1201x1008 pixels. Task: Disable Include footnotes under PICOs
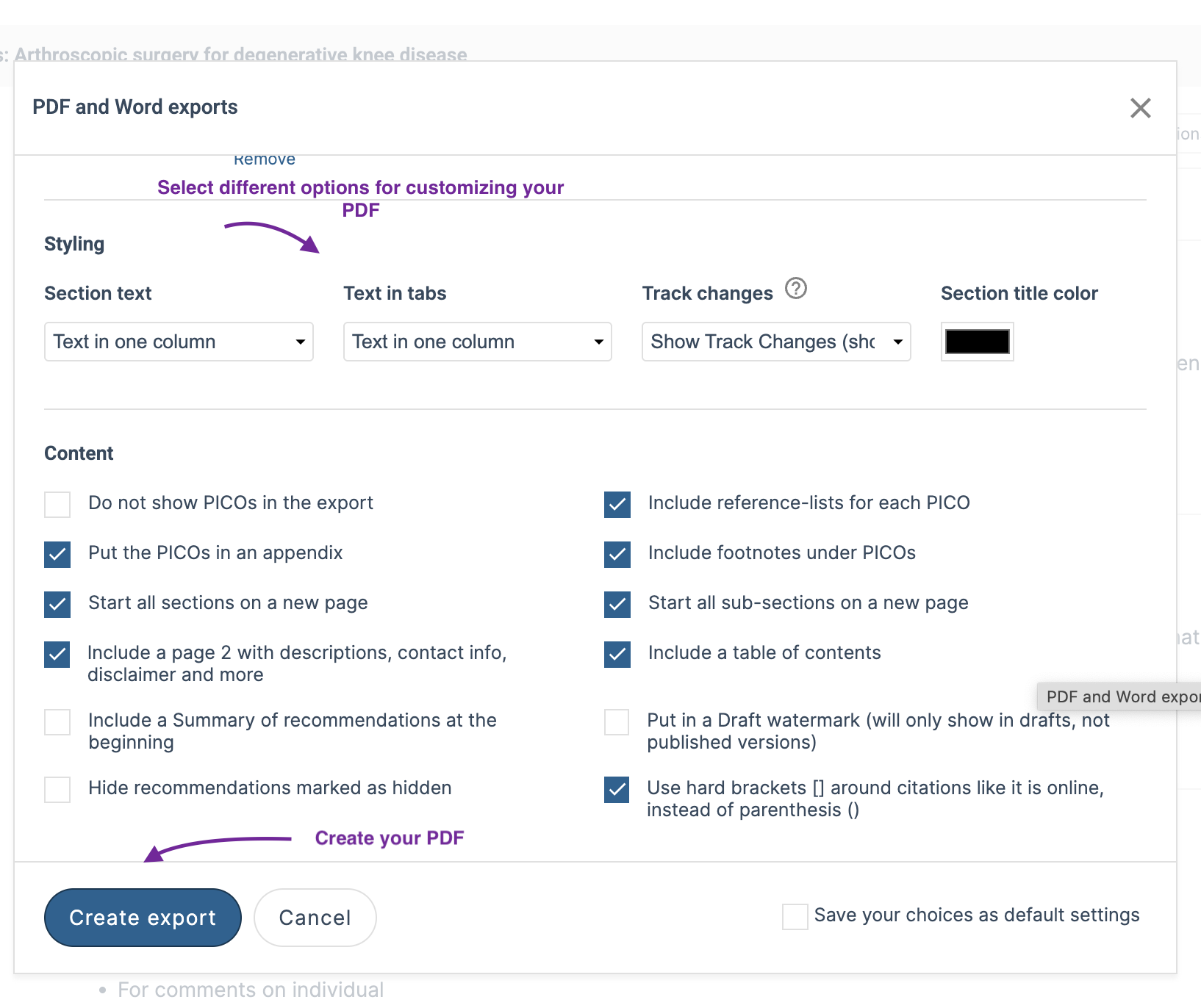(x=617, y=555)
